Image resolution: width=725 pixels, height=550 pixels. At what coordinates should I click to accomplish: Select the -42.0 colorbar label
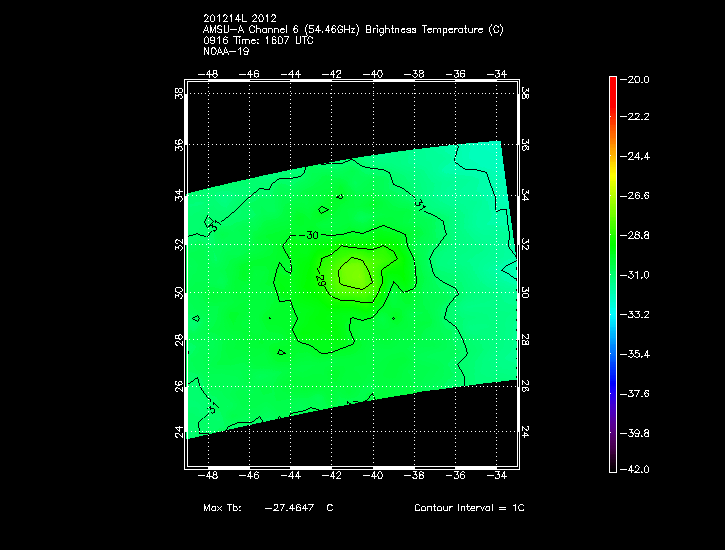click(636, 469)
